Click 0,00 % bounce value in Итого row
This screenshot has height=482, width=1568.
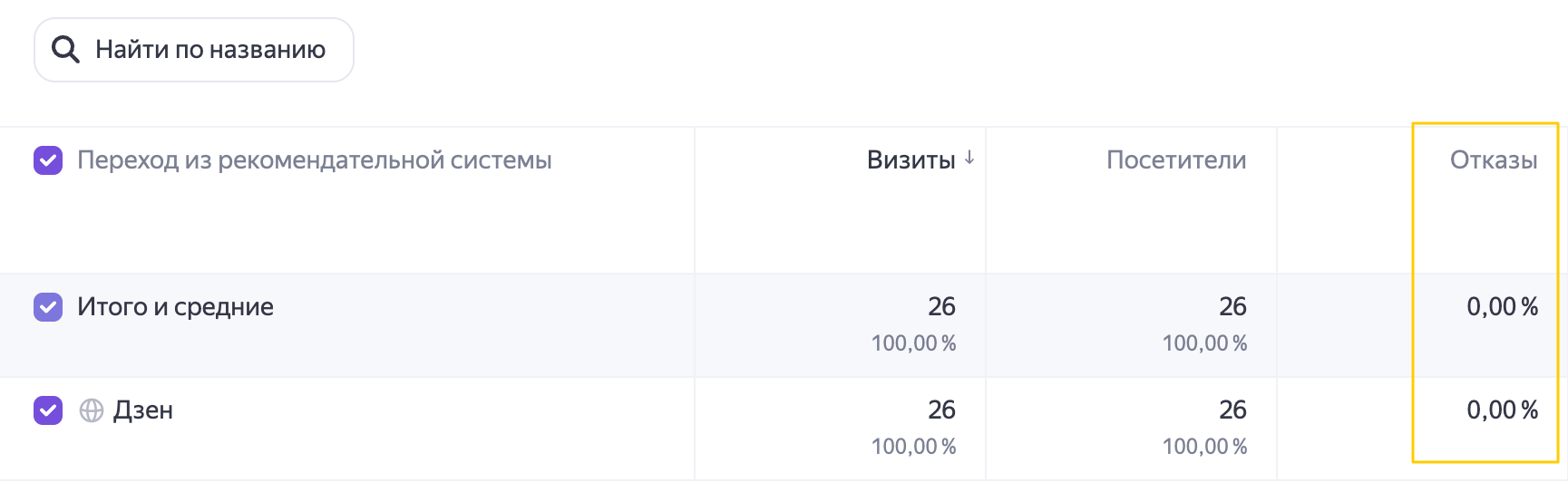tap(1502, 307)
